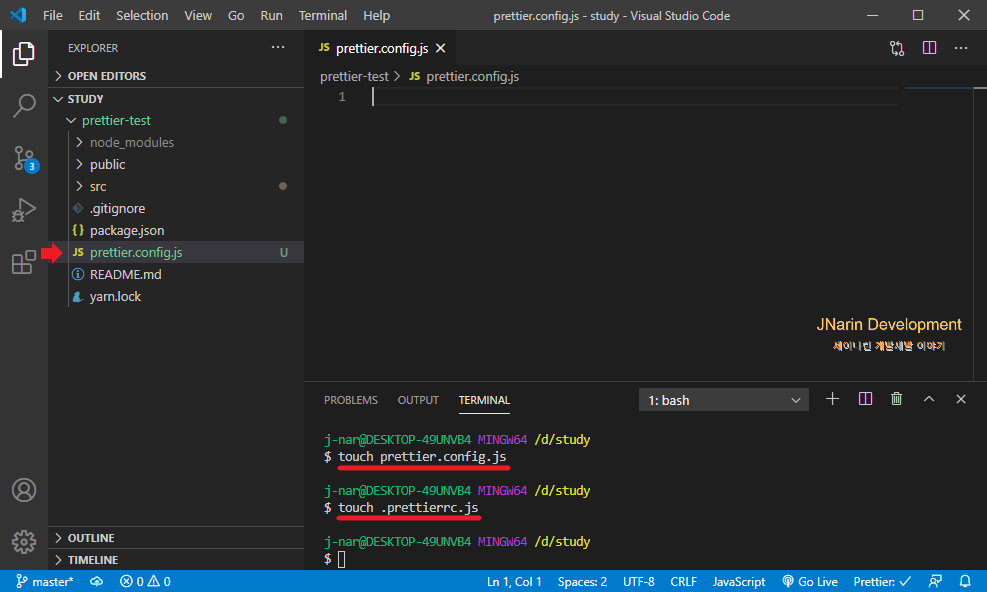Open package.json in the explorer
The height and width of the screenshot is (592, 987).
(x=176, y=231)
